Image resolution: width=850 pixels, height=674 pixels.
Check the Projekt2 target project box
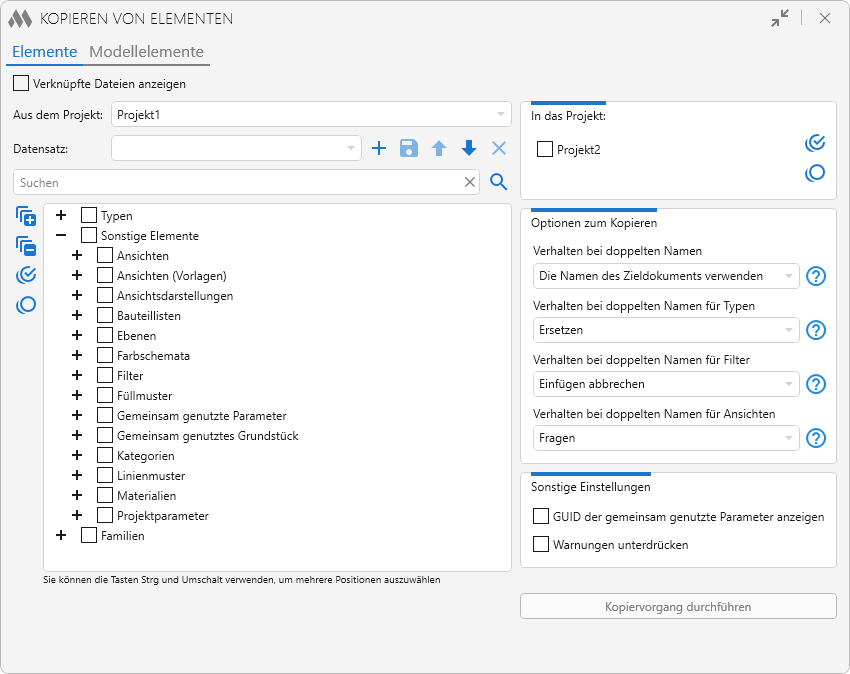click(545, 150)
